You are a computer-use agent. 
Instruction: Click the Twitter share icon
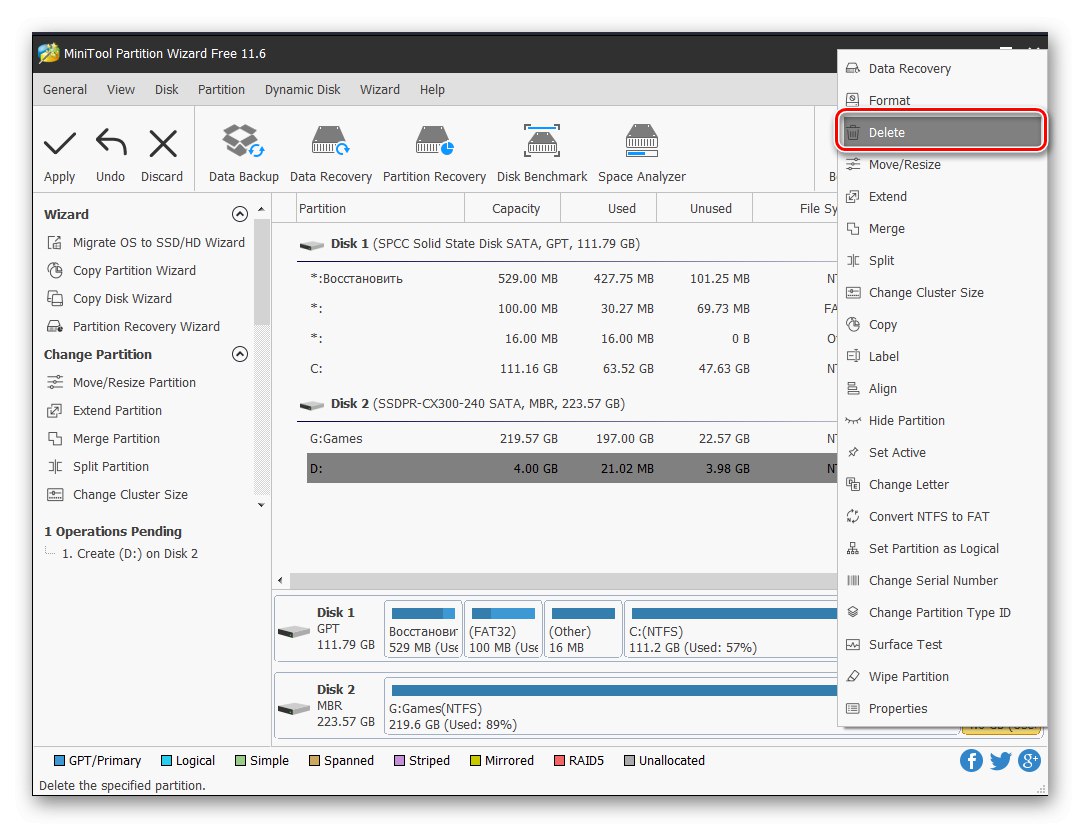click(1000, 760)
